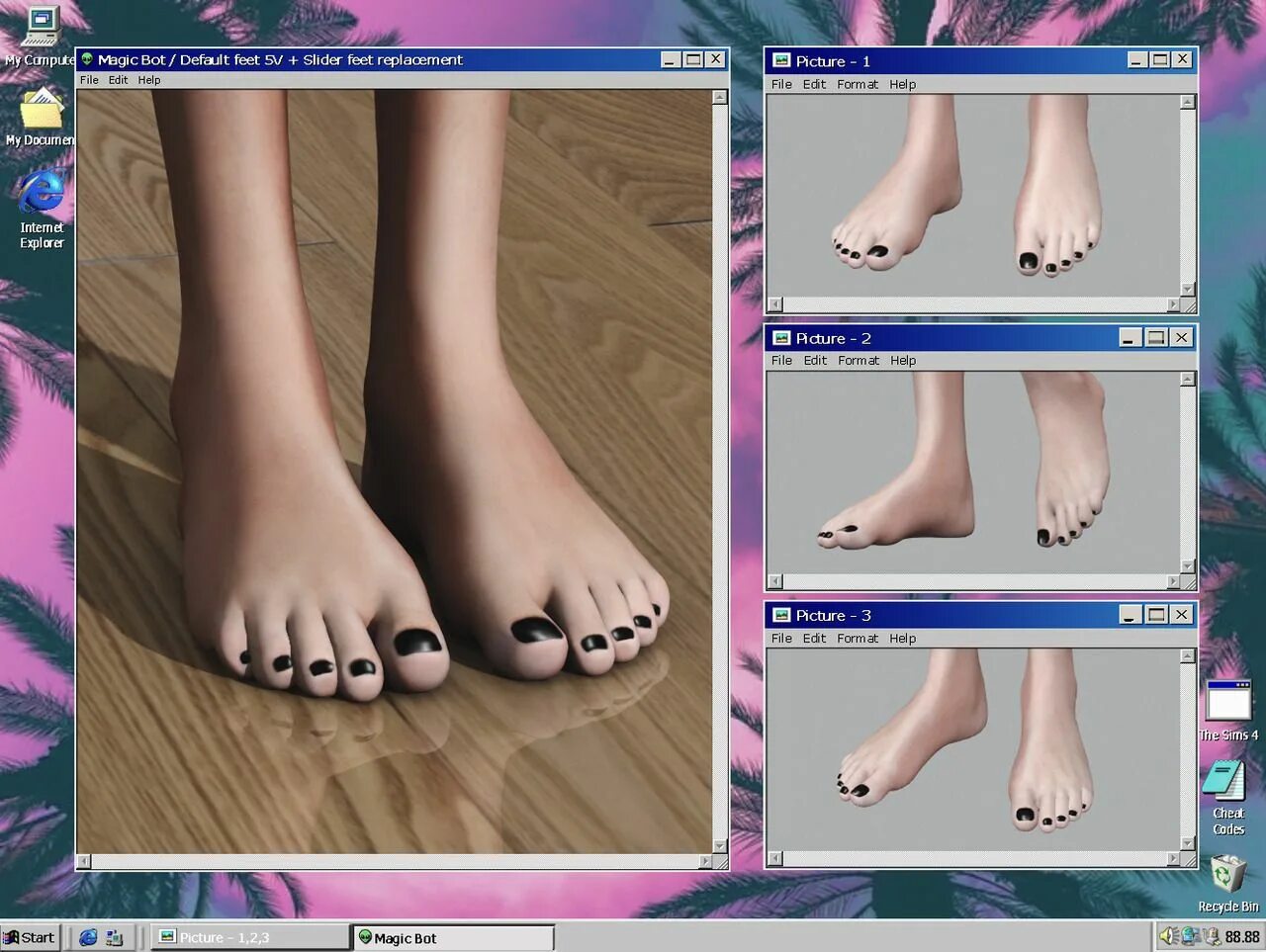Click the Picture - 2 title bar icon
The image size is (1266, 952).
click(x=781, y=338)
